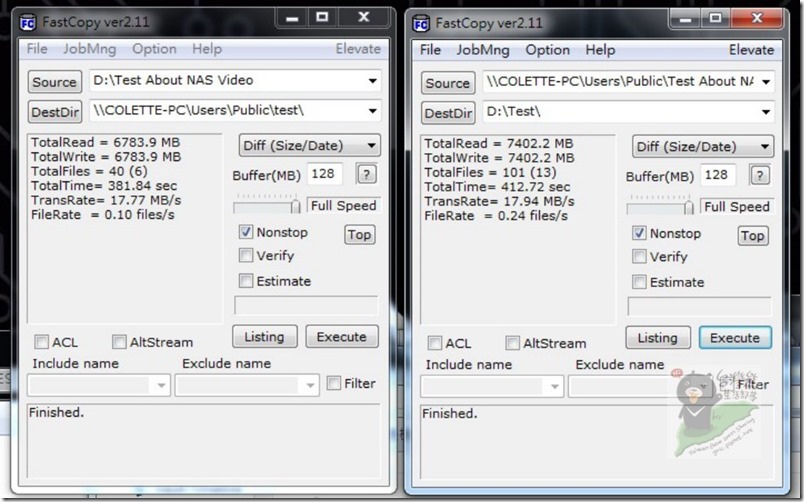The width and height of the screenshot is (804, 502).
Task: Enable Verify checkbox in left window
Action: 246,255
